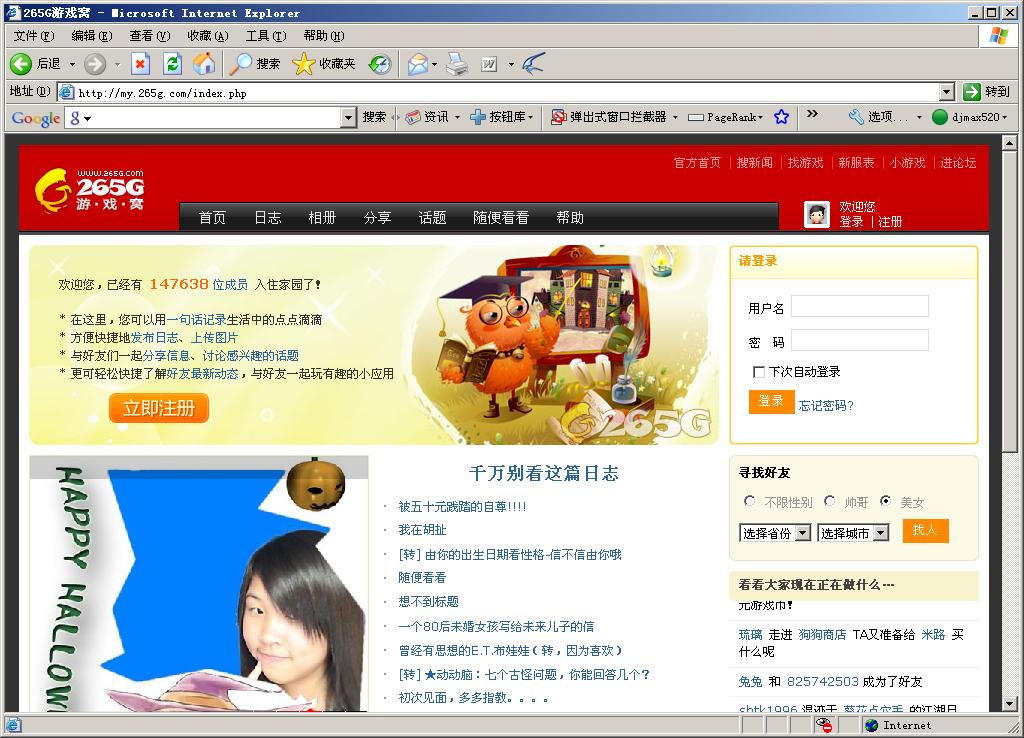Expand the Google toolbar chevron overflow

(812, 114)
